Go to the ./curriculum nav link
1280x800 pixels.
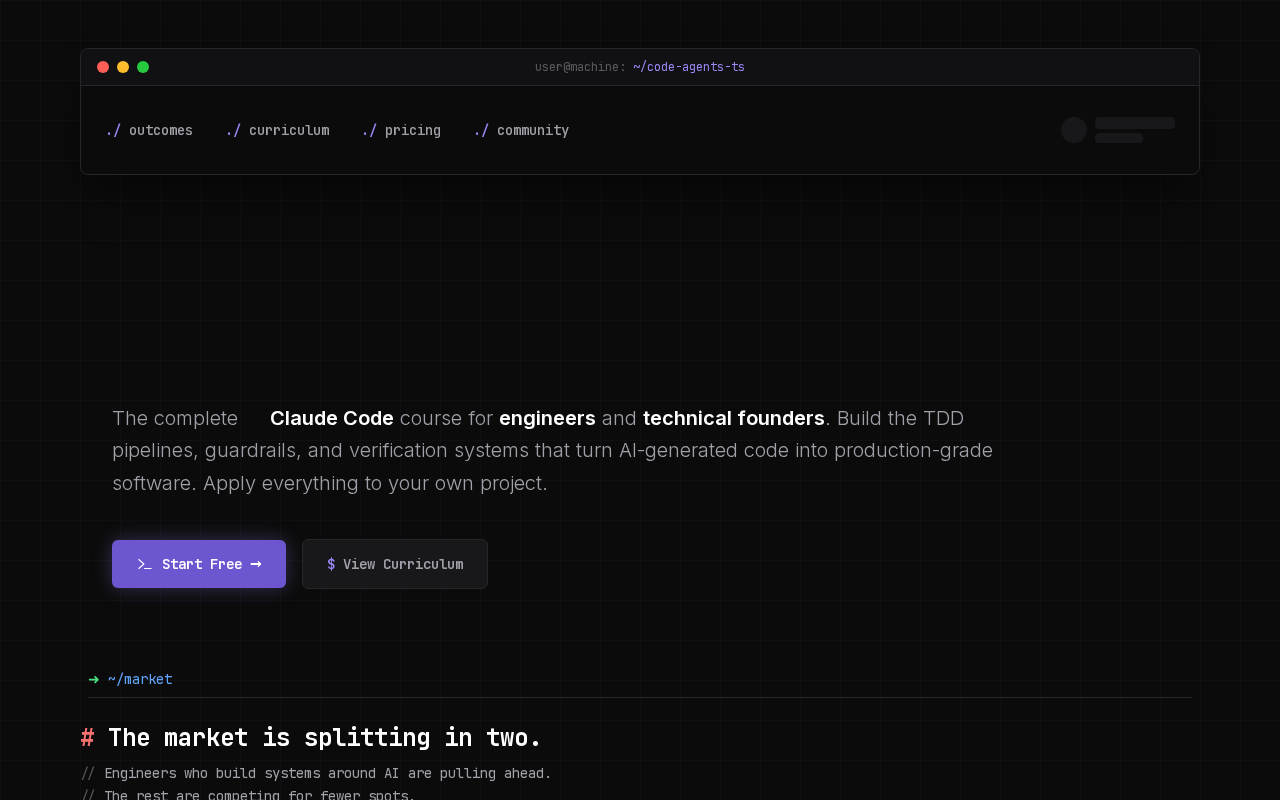point(277,130)
